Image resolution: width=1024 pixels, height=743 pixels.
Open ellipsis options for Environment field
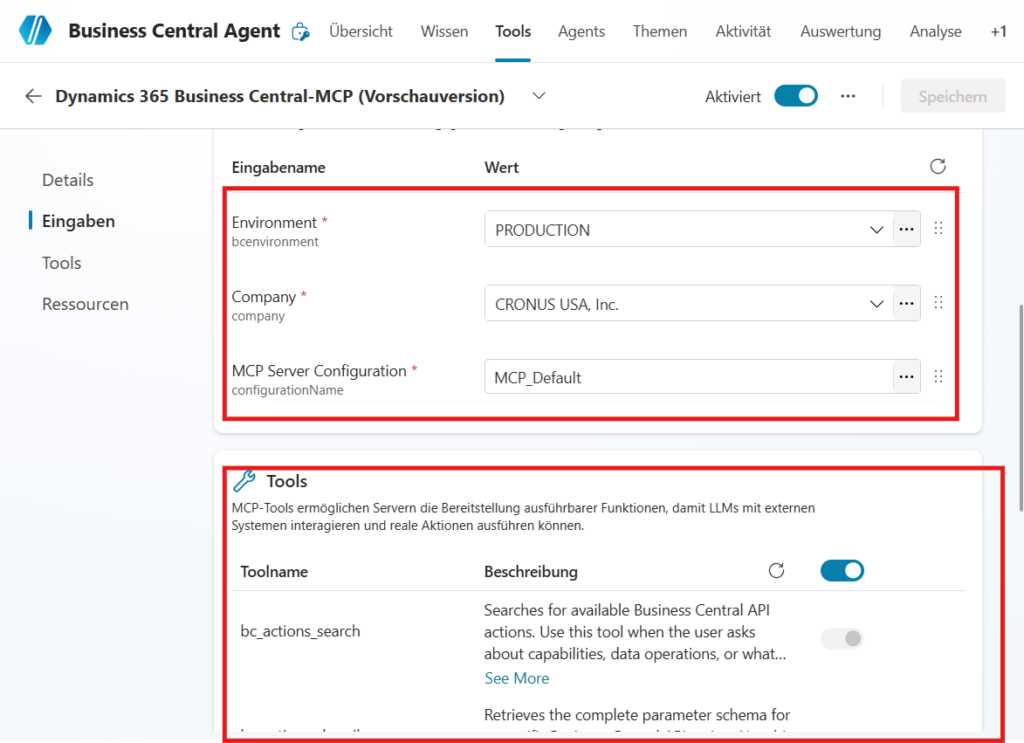[x=906, y=230]
